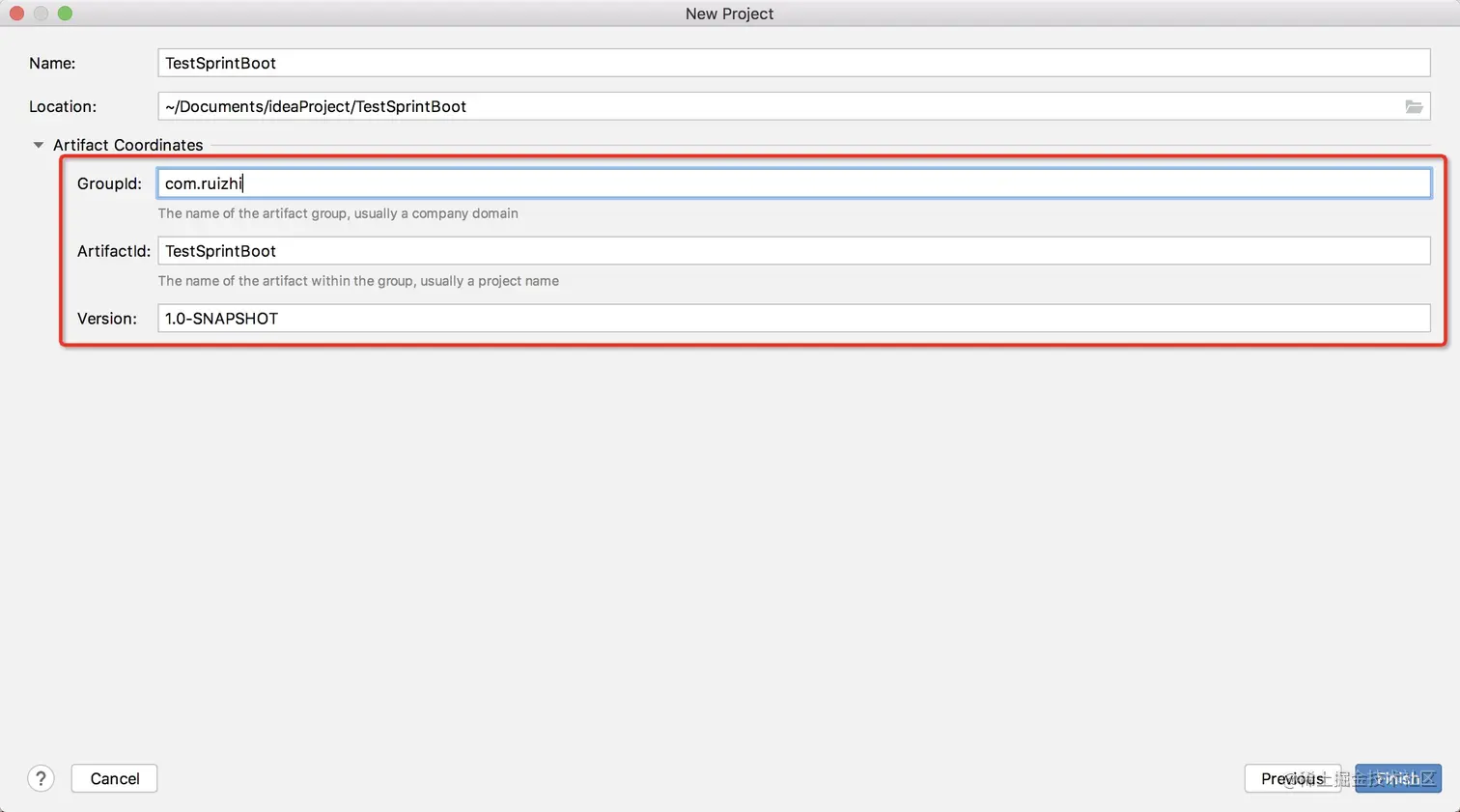Click the Cancel button

click(x=115, y=779)
